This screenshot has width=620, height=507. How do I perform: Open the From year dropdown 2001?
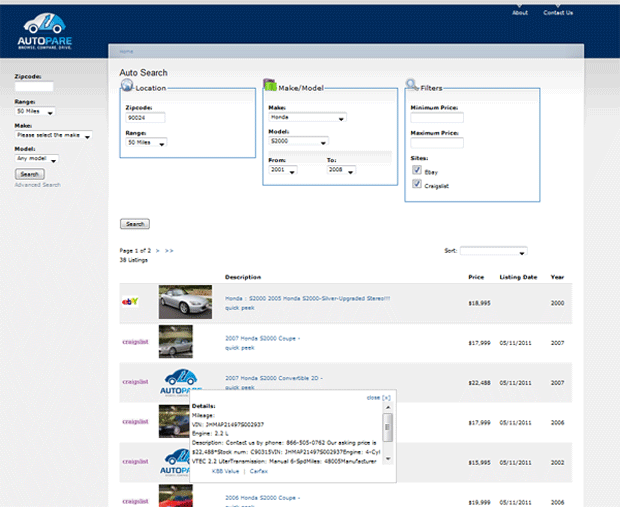[x=283, y=170]
